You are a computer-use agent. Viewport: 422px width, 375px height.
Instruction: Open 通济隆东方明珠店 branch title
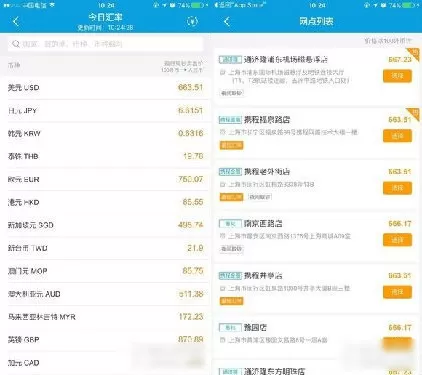point(274,371)
